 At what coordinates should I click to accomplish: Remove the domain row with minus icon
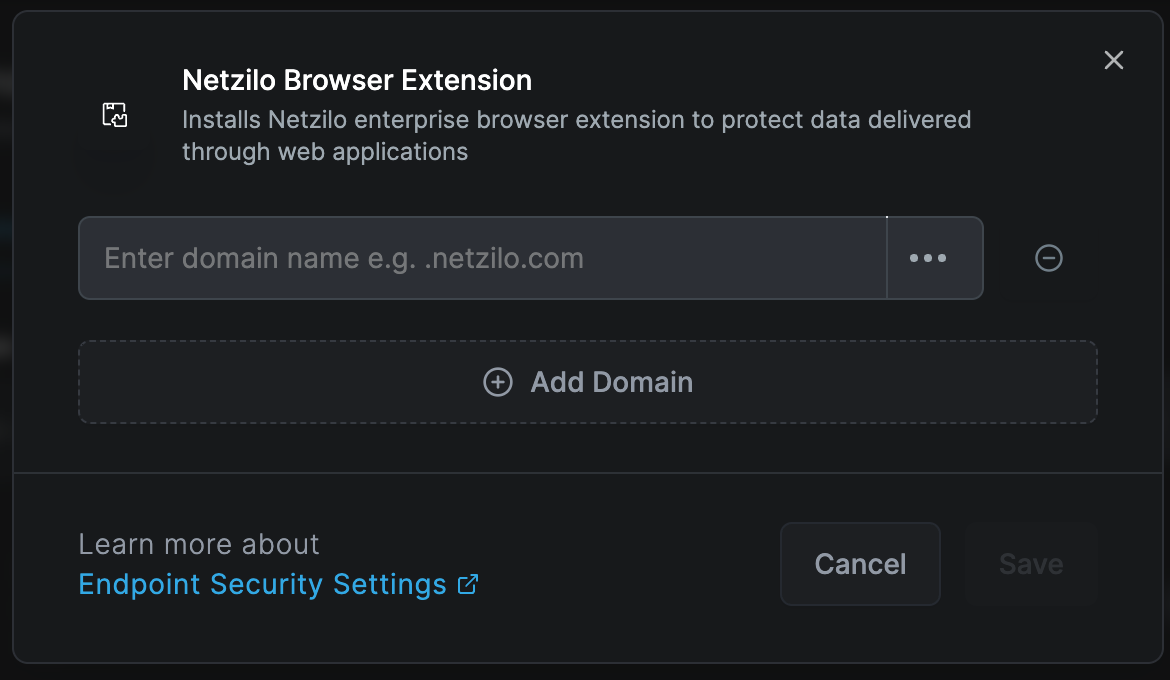[x=1048, y=258]
